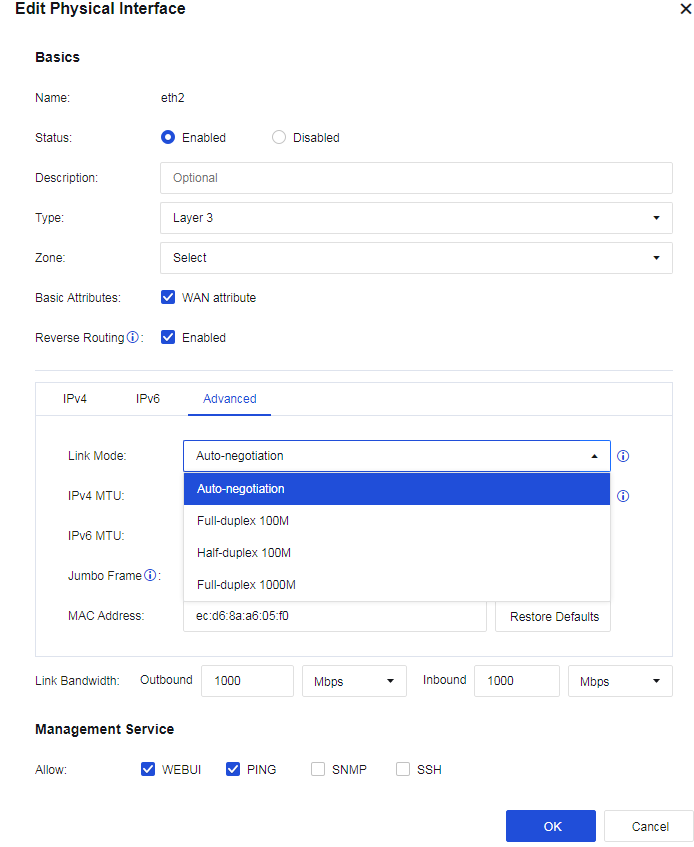Enable SSH management access

tap(403, 770)
